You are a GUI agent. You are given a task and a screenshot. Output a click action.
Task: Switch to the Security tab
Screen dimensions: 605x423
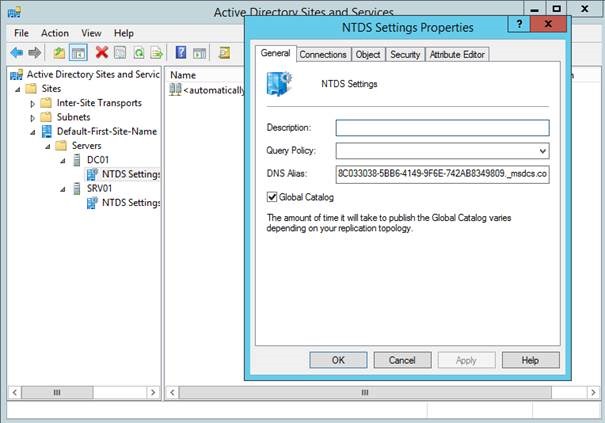click(405, 54)
